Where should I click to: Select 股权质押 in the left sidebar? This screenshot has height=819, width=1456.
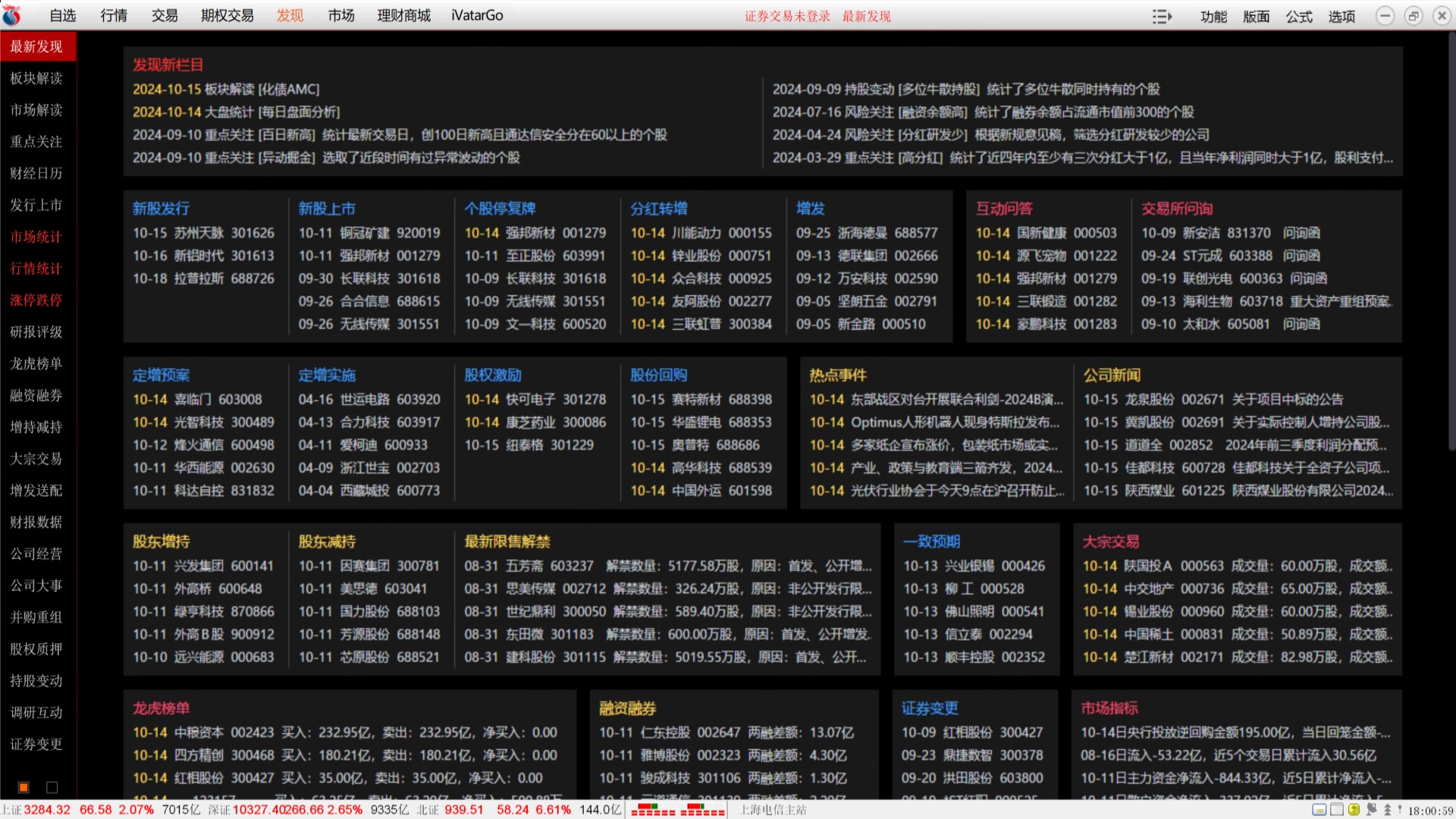click(38, 649)
